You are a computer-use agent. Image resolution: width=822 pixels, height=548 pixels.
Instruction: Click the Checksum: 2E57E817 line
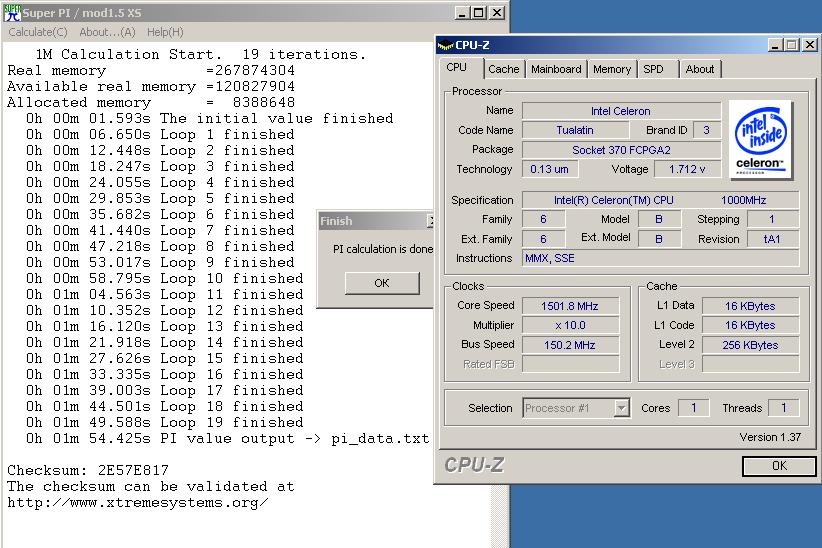88,470
